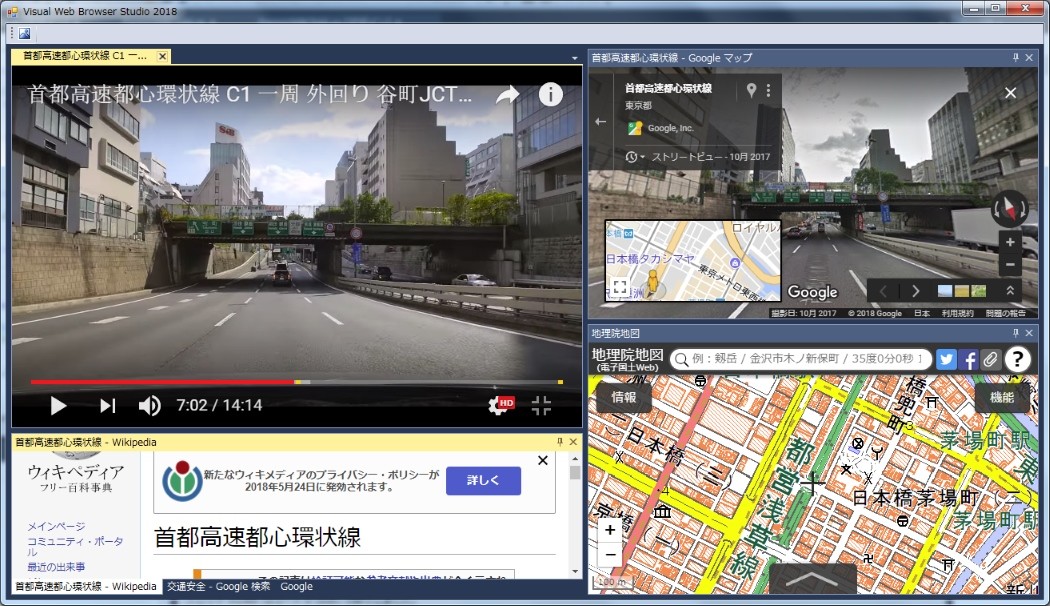Open the 最近の出来事 link
The image size is (1050, 606).
click(56, 567)
